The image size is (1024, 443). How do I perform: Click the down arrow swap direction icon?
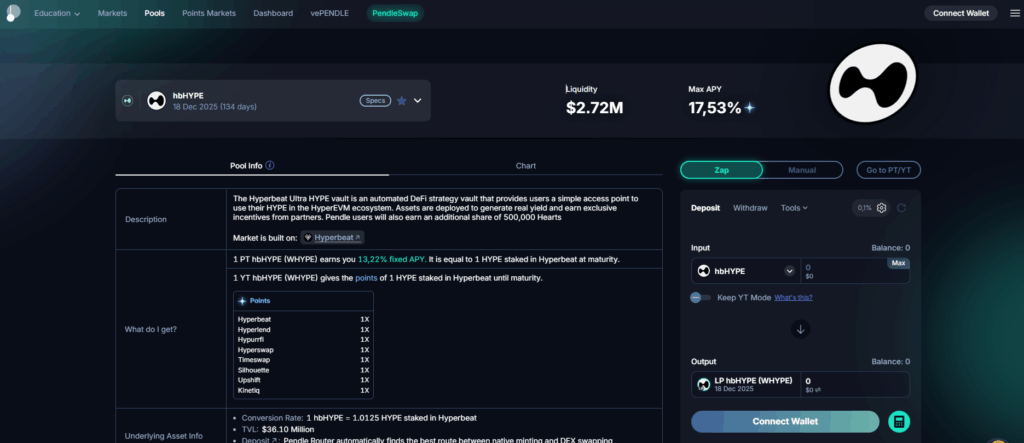[801, 329]
